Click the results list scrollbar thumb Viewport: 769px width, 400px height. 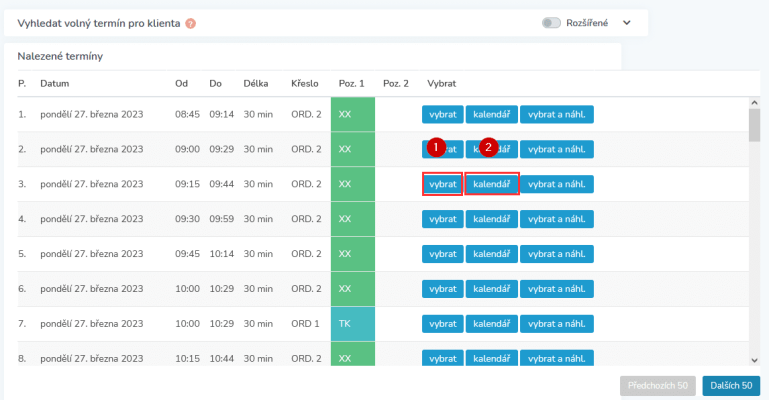tap(754, 125)
